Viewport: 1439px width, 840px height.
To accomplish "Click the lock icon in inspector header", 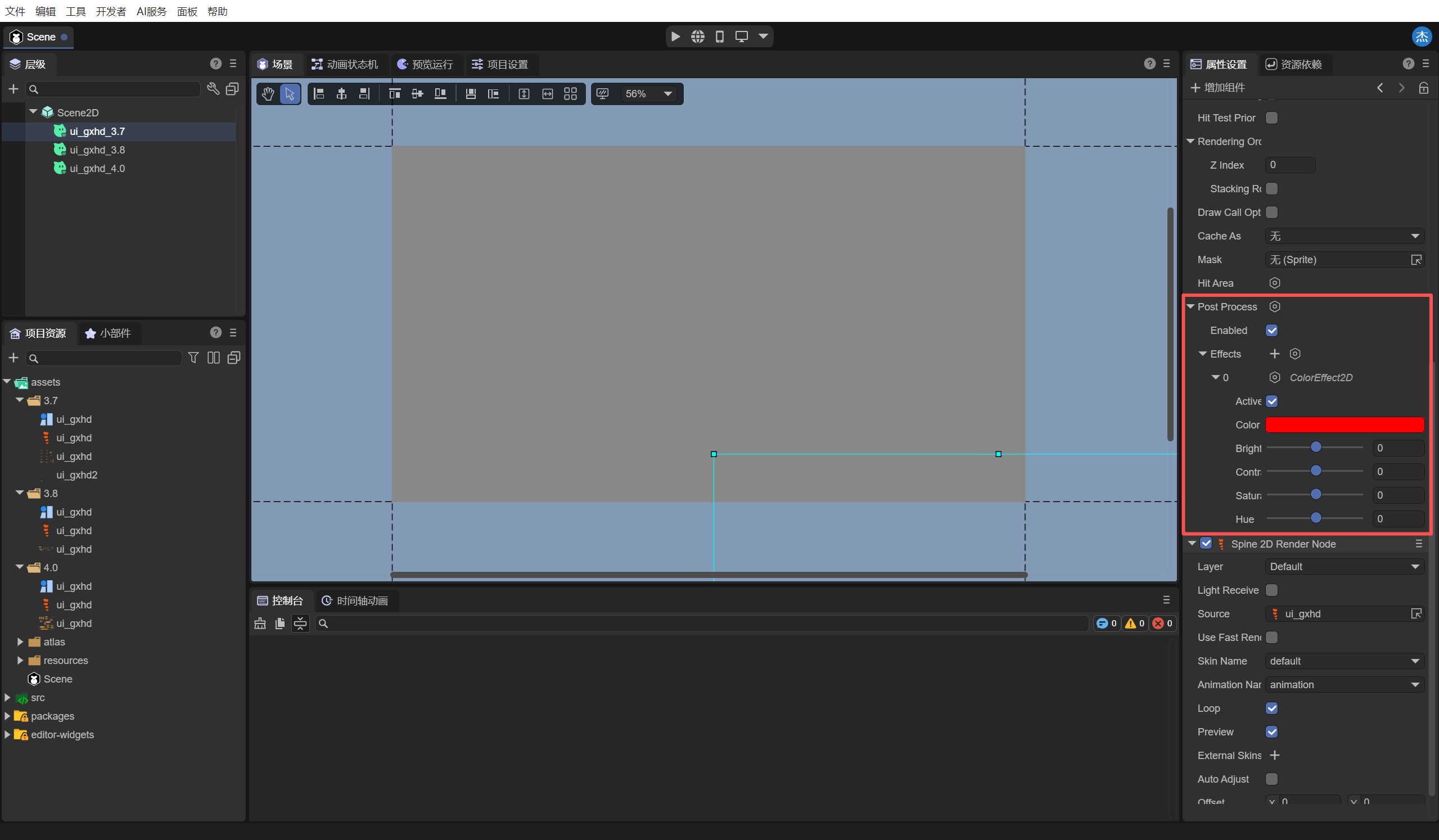I will click(1423, 88).
